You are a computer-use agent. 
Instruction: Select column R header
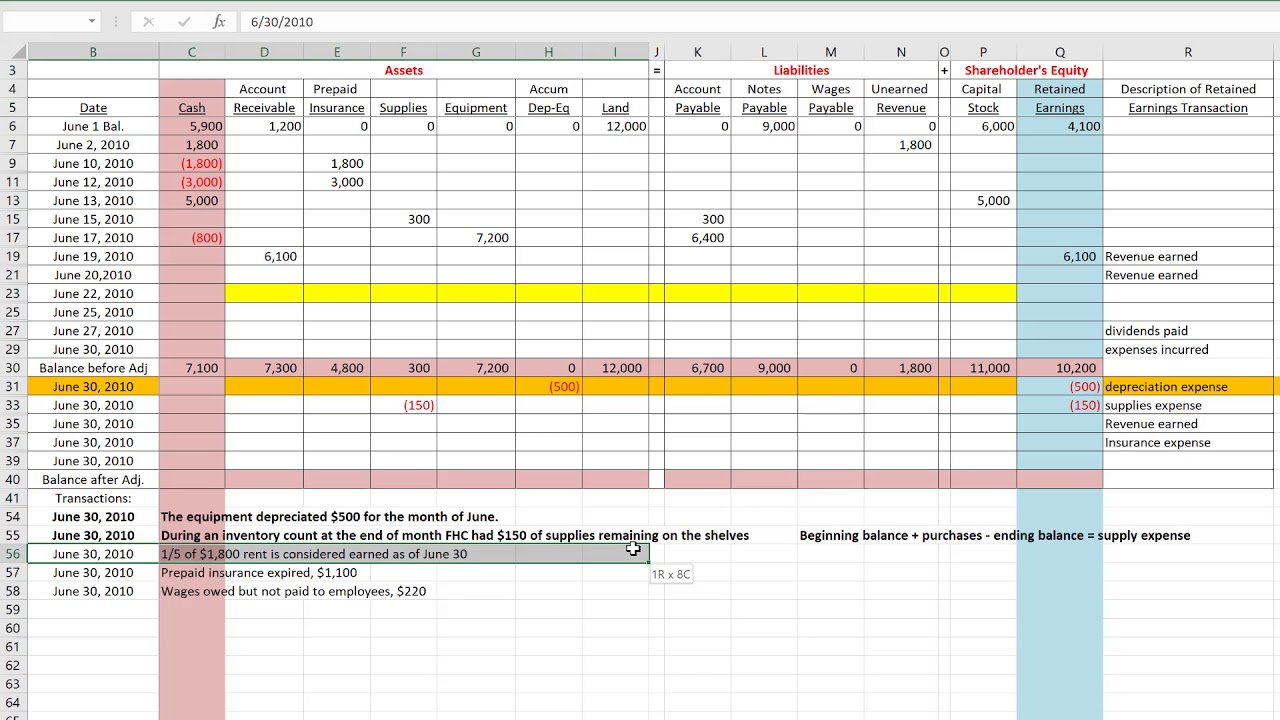pyautogui.click(x=1188, y=52)
